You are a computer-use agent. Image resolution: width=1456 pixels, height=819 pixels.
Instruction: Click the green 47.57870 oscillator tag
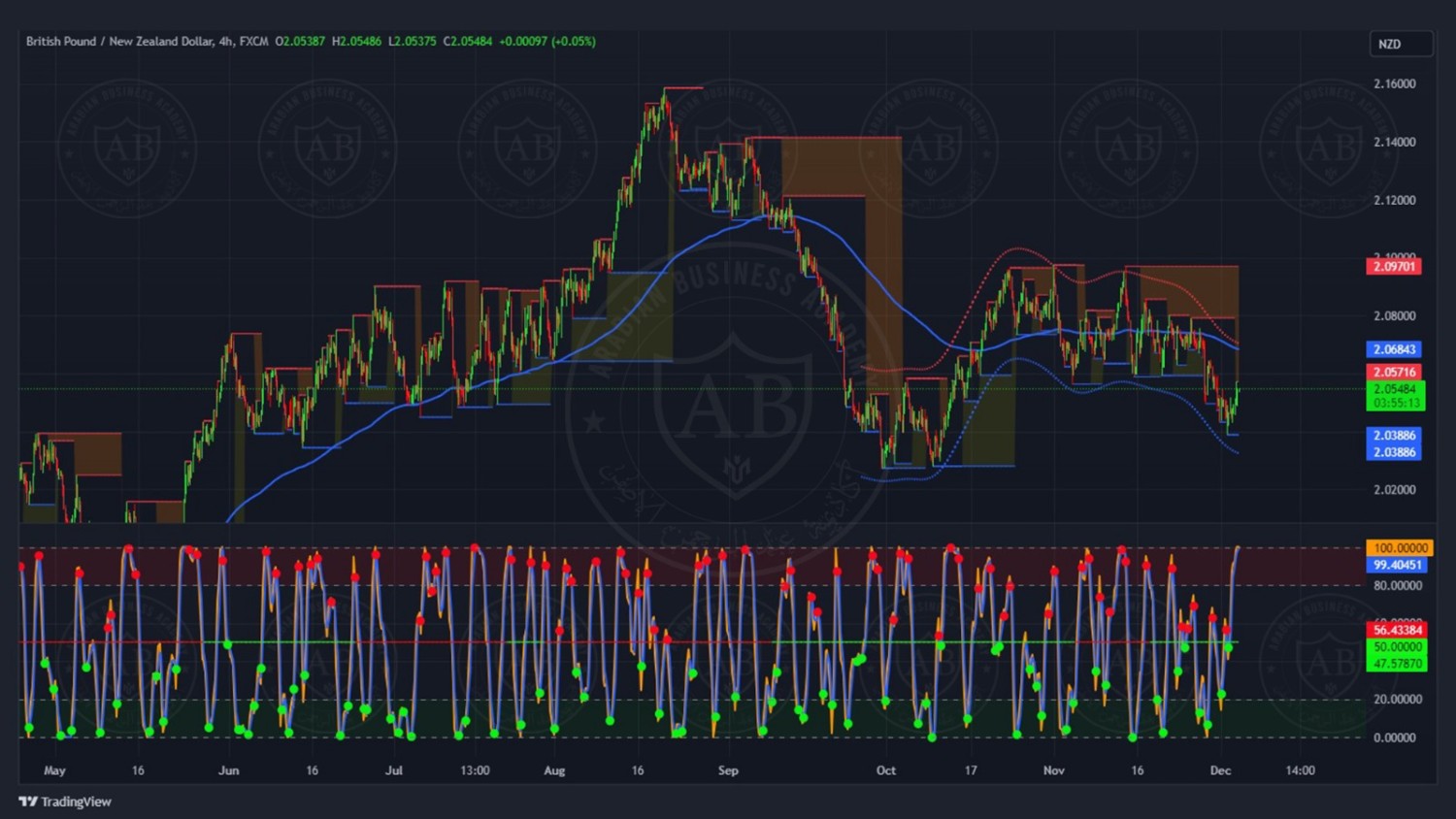(1397, 664)
